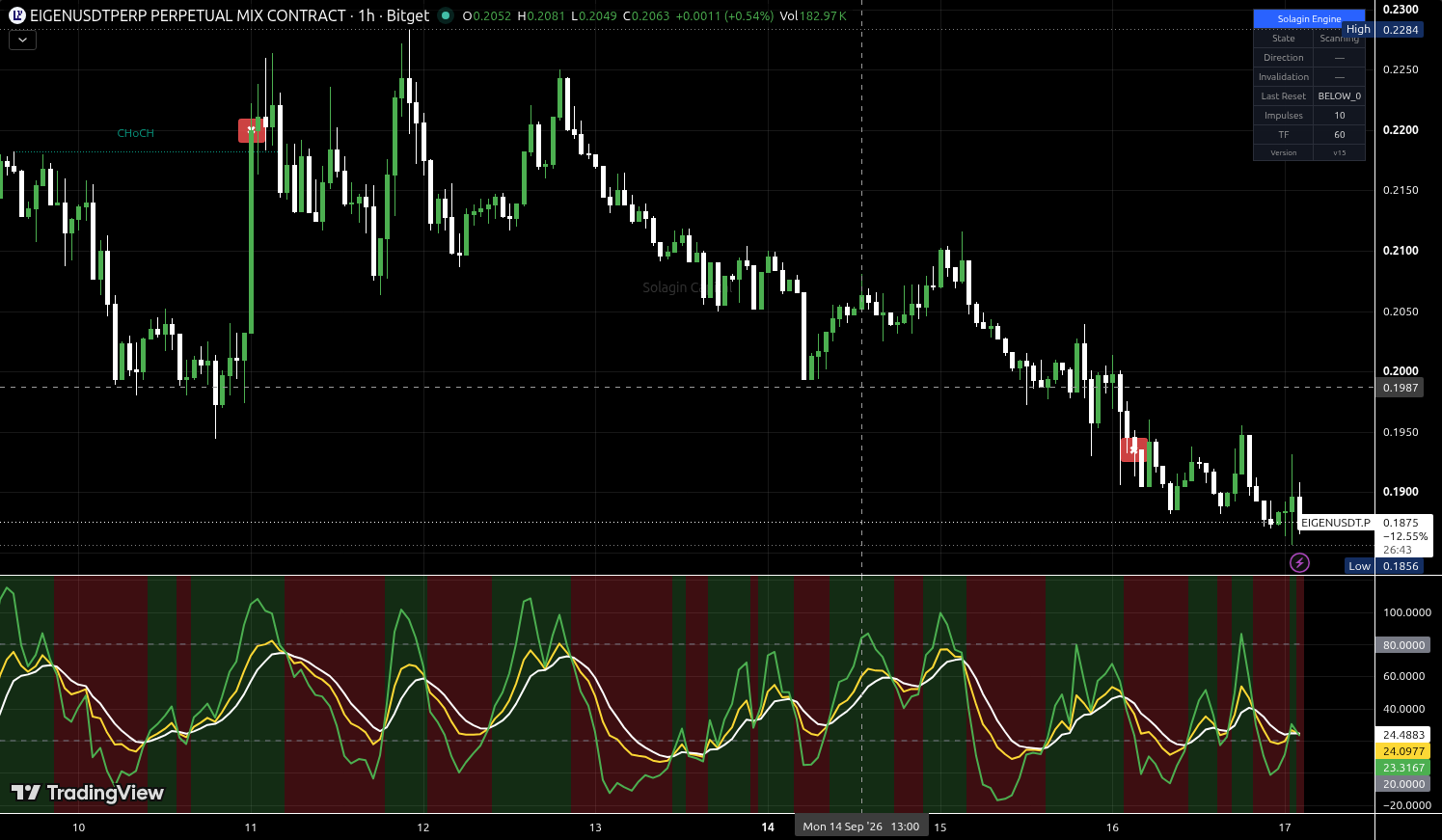Viewport: 1442px width, 840px height.
Task: Click the Last Reset label cell
Action: coord(1283,96)
